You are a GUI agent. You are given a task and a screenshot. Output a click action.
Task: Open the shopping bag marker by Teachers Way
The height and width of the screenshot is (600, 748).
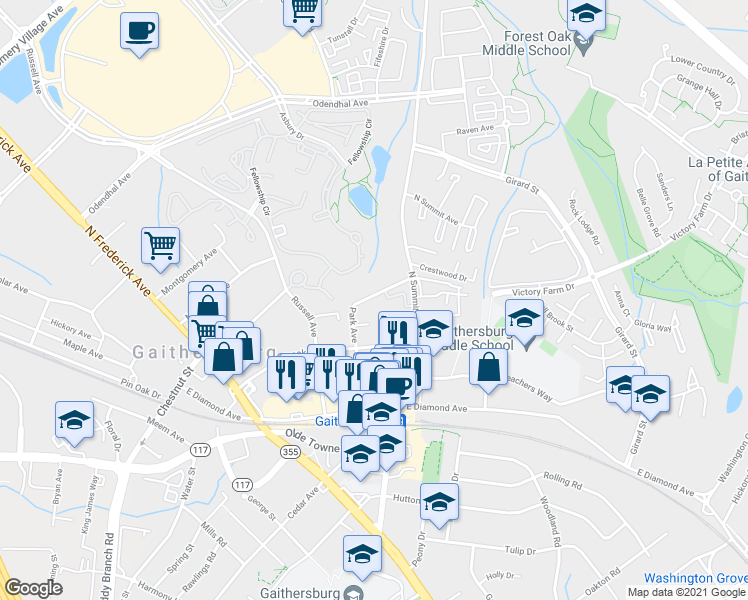coord(488,370)
